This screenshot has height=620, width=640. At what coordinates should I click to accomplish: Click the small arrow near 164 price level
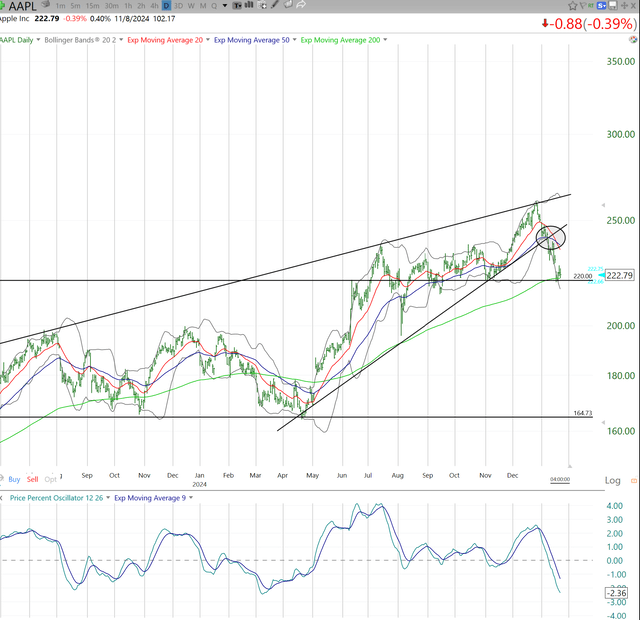tap(603, 423)
